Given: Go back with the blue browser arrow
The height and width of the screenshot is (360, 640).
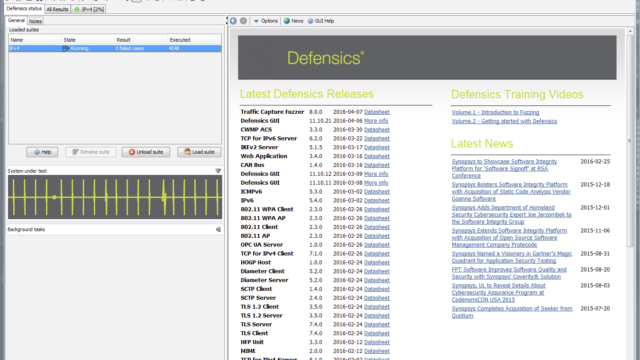Looking at the screenshot, I should pyautogui.click(x=233, y=21).
